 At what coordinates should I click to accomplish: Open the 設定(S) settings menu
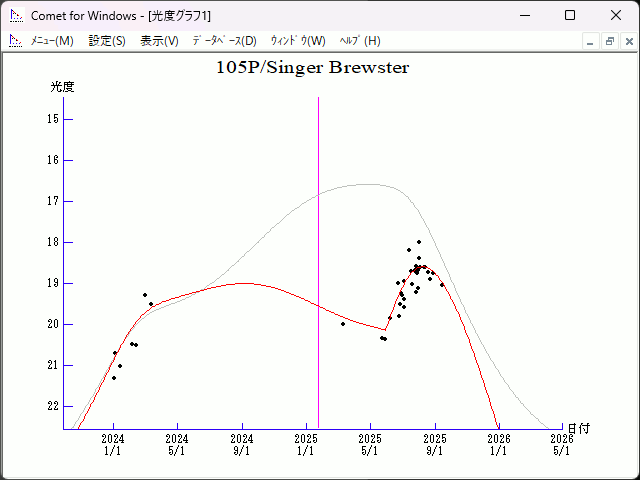coord(107,41)
